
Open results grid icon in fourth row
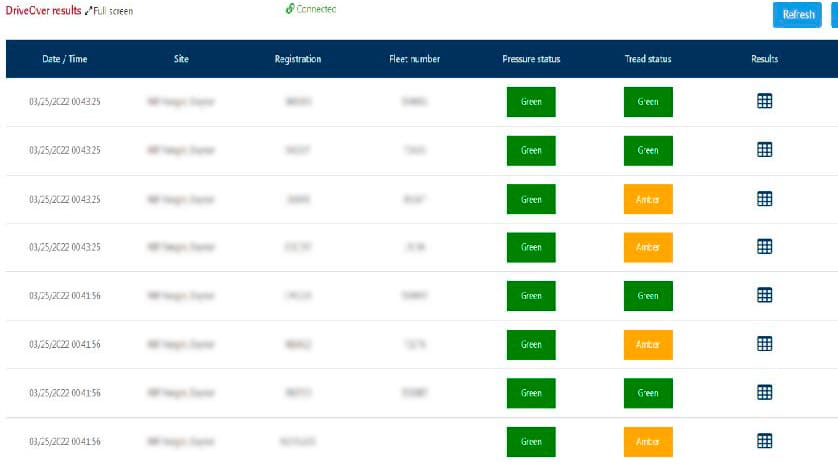[764, 247]
